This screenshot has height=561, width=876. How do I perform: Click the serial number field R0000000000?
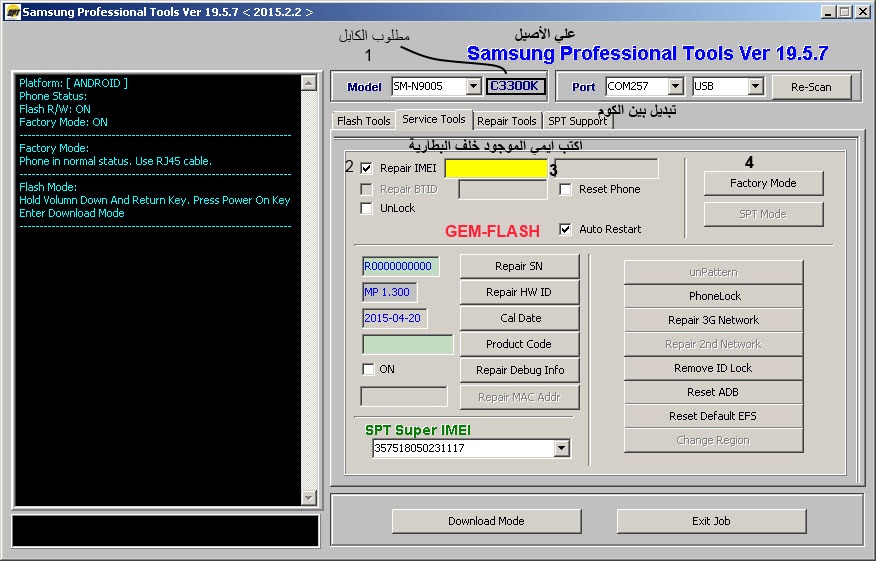click(x=401, y=267)
